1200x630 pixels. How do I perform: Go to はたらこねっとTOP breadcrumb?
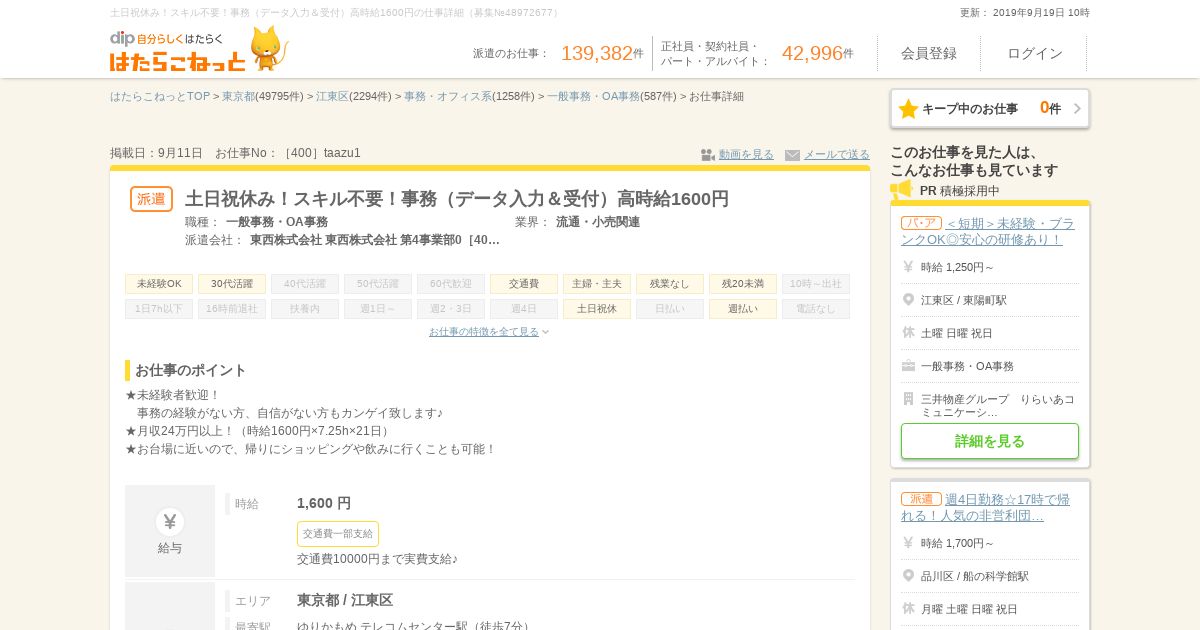[x=160, y=97]
